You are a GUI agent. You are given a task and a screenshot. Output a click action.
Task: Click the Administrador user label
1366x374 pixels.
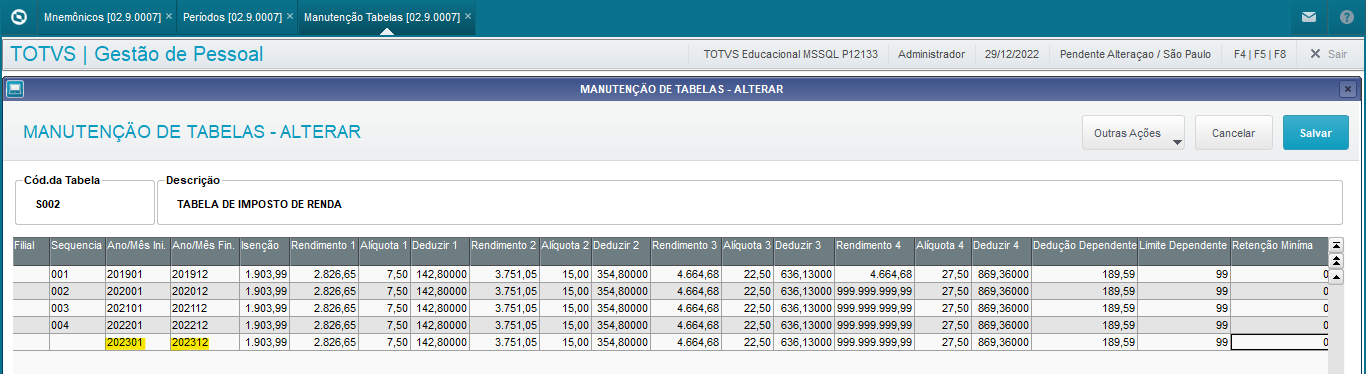click(x=932, y=54)
